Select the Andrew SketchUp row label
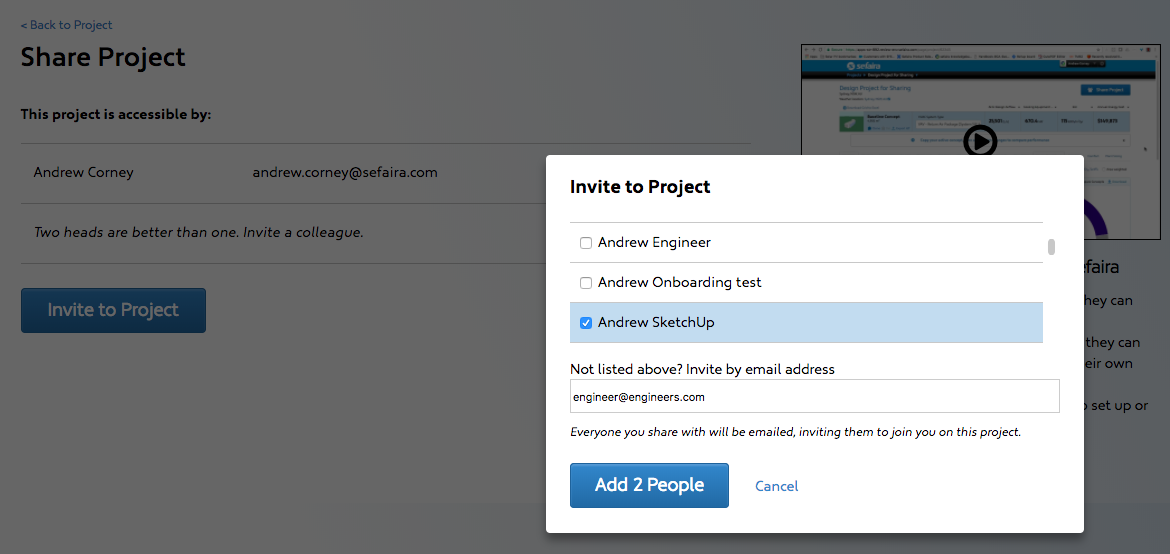Image resolution: width=1170 pixels, height=554 pixels. point(656,323)
